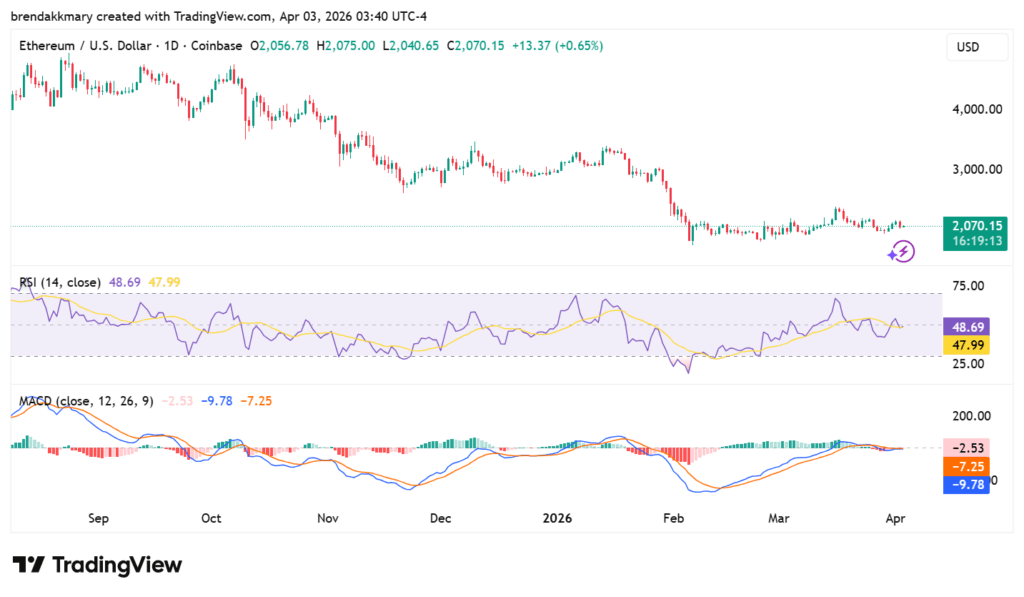
Task: Select the purple 48.69 RSI value tag
Action: tap(967, 327)
